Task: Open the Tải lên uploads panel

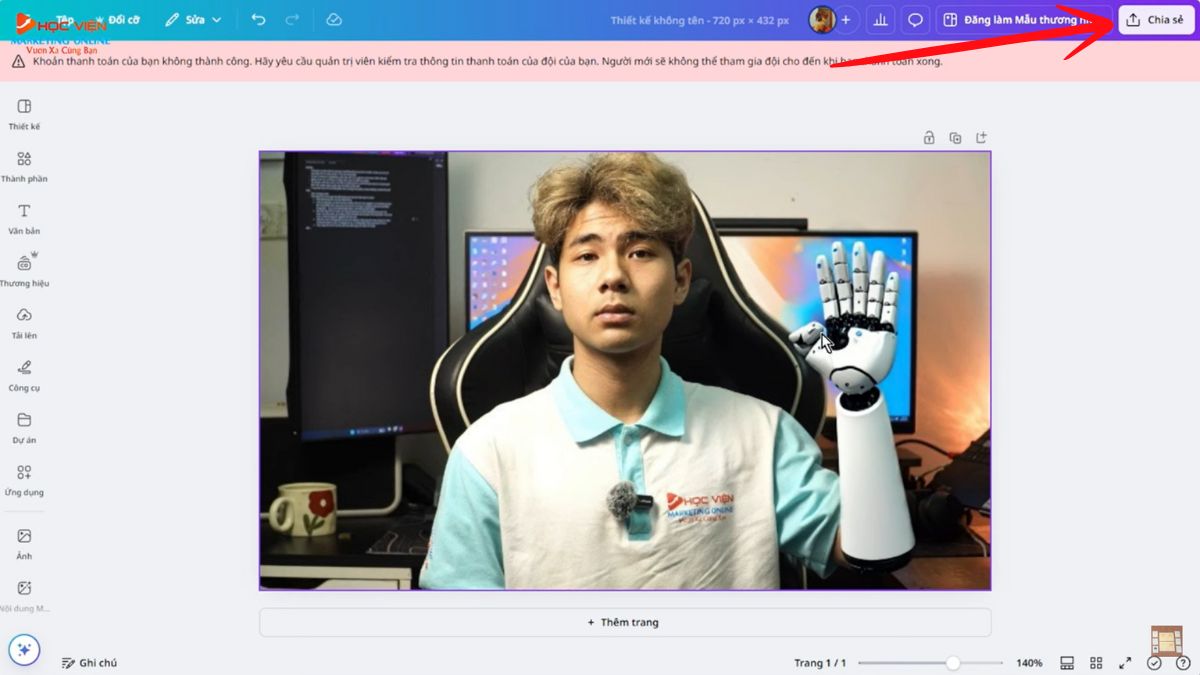Action: click(24, 321)
